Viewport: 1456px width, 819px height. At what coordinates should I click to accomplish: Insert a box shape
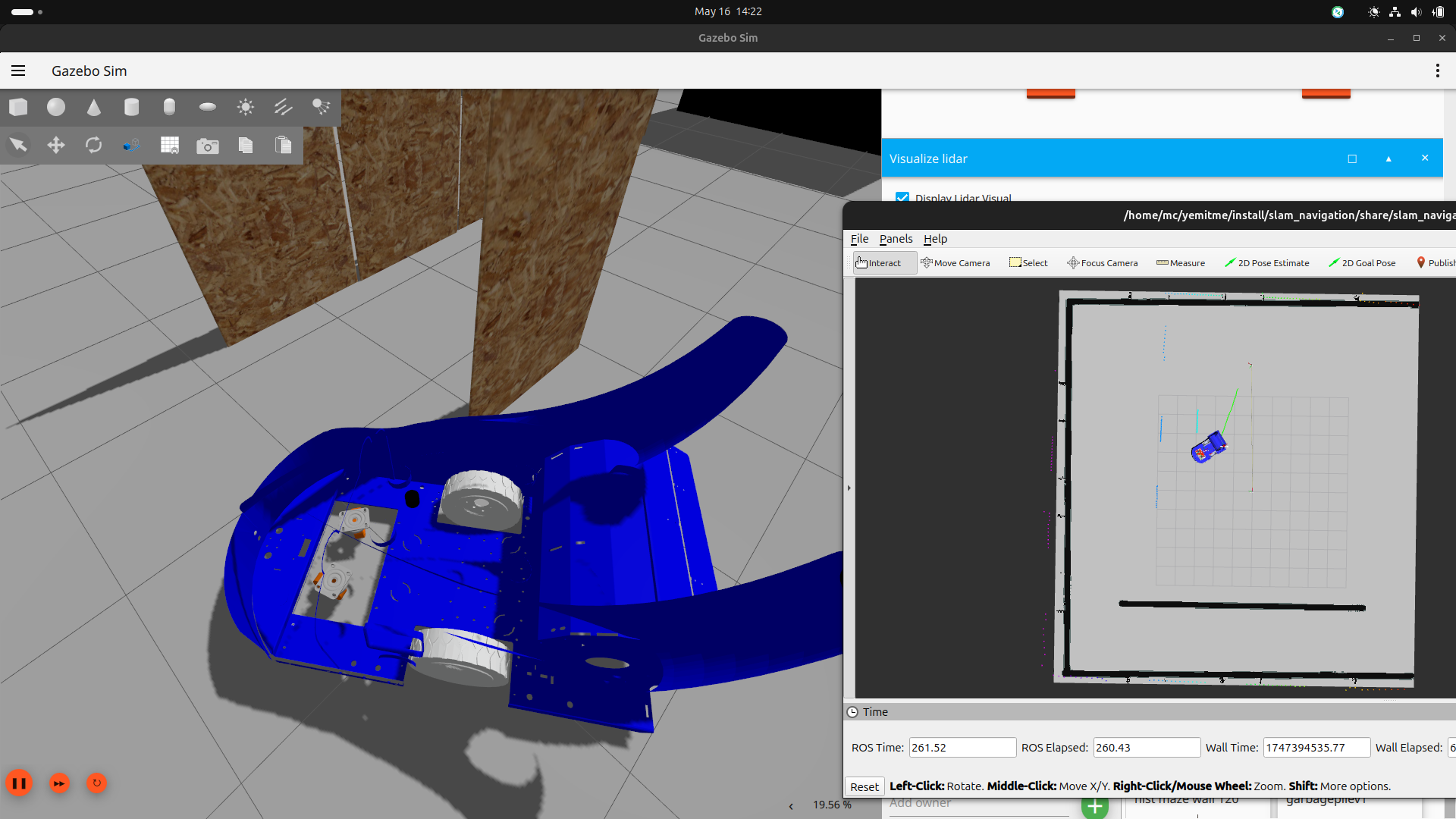18,107
